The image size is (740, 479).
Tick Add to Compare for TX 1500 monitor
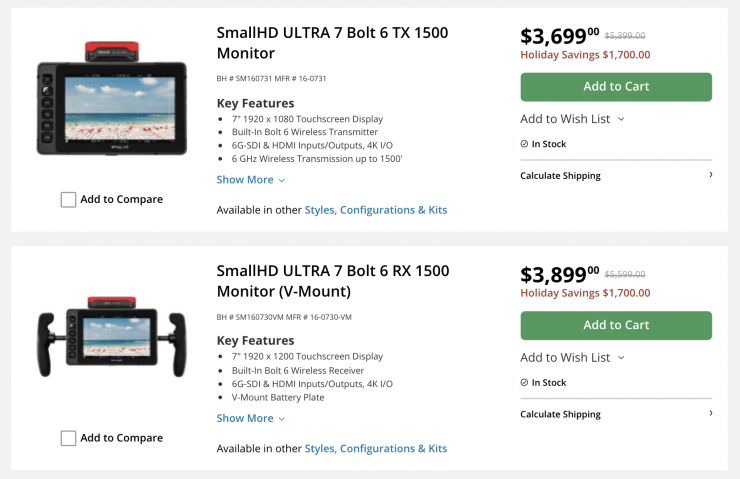pyautogui.click(x=68, y=199)
